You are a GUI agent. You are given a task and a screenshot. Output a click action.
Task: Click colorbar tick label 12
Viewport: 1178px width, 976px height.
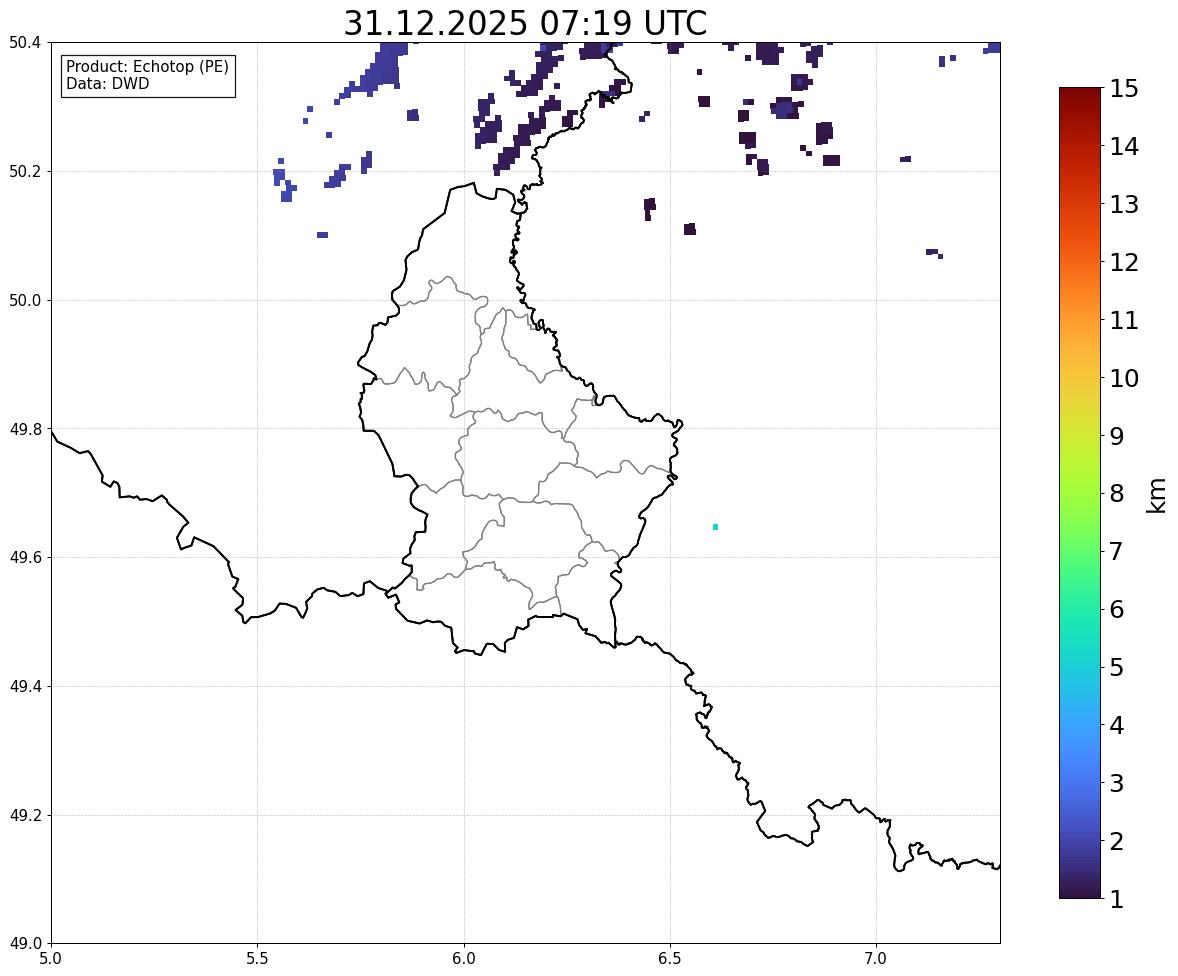click(x=1124, y=262)
